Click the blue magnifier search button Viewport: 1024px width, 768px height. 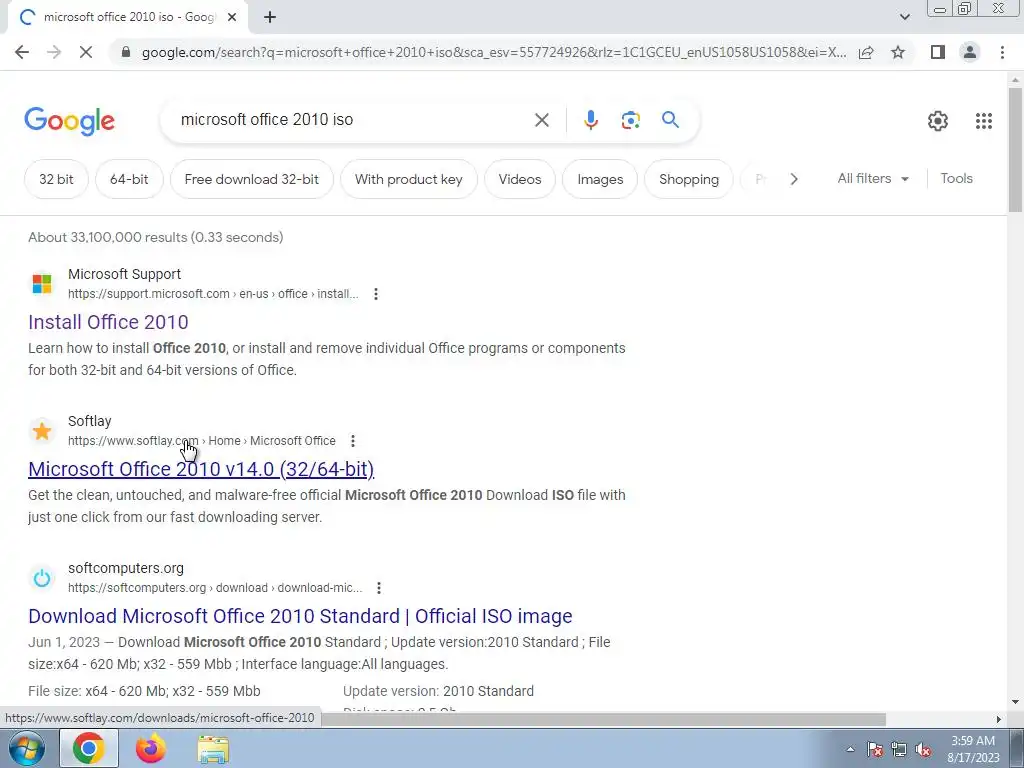click(670, 120)
